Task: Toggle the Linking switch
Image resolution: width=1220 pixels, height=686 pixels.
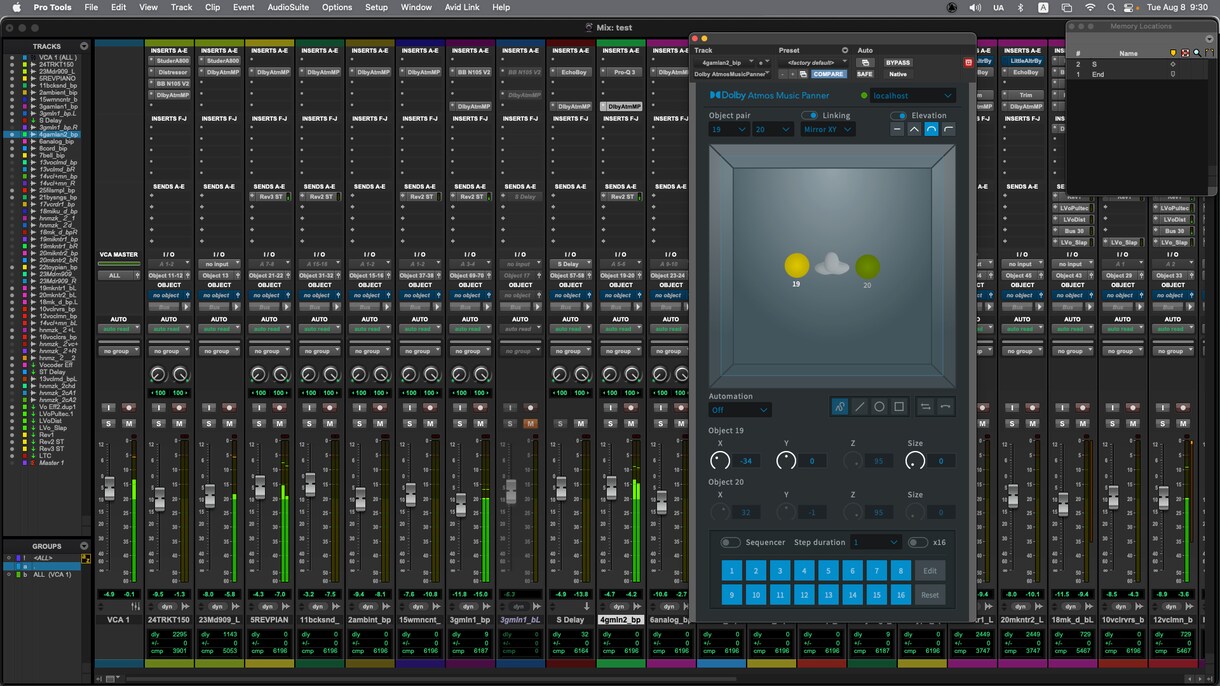Action: (x=809, y=115)
